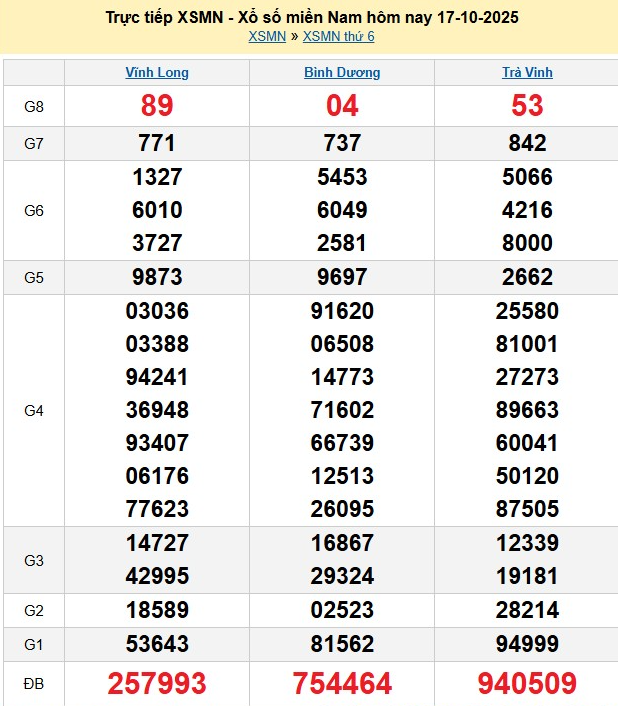Viewport: 618px width, 706px height.
Task: Click the G8 result 53
Action: point(527,106)
